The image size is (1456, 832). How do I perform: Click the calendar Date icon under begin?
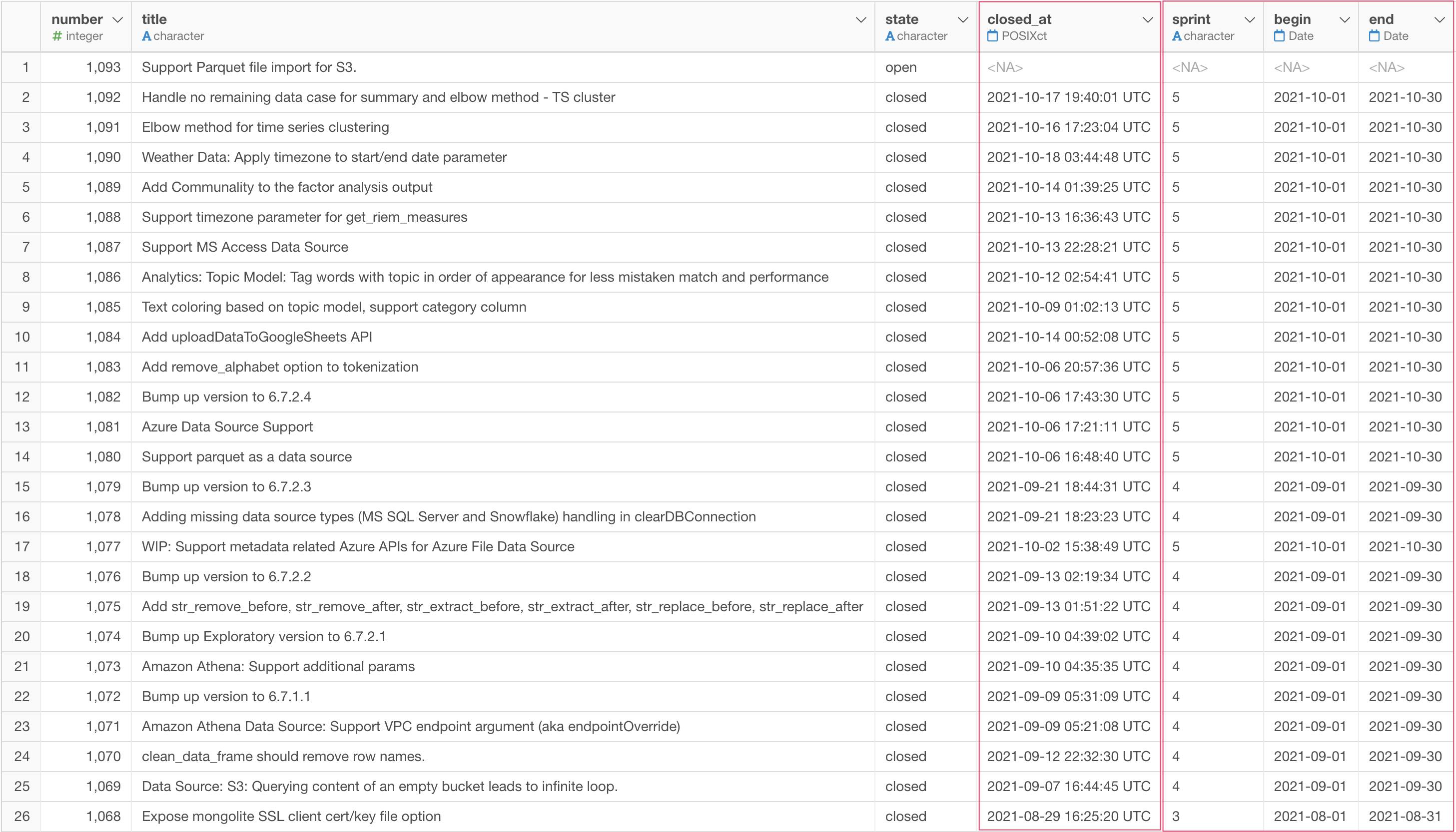[x=1279, y=36]
